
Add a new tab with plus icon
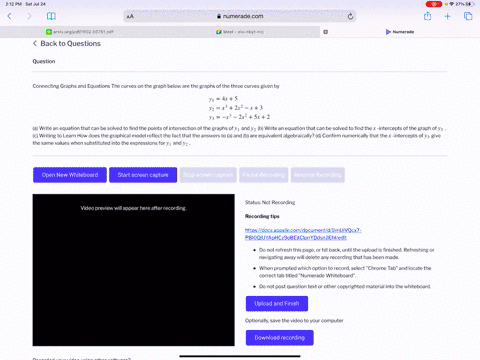click(x=447, y=16)
